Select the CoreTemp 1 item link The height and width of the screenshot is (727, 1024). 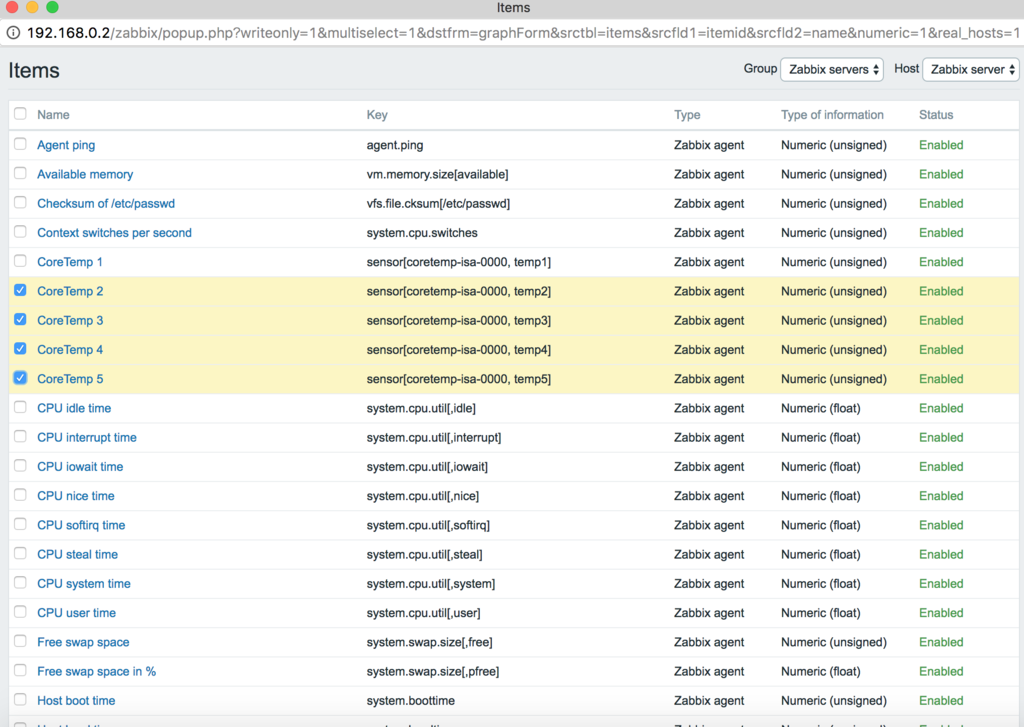[x=70, y=262]
